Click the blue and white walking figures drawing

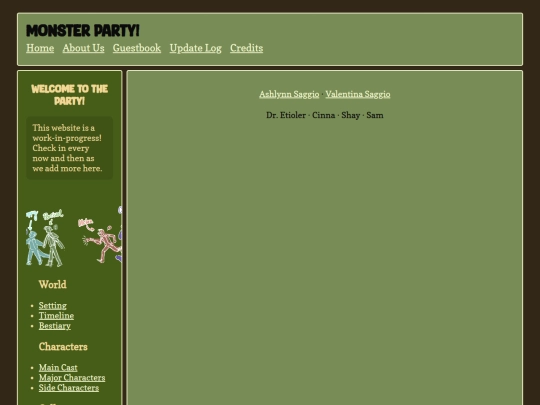45,238
